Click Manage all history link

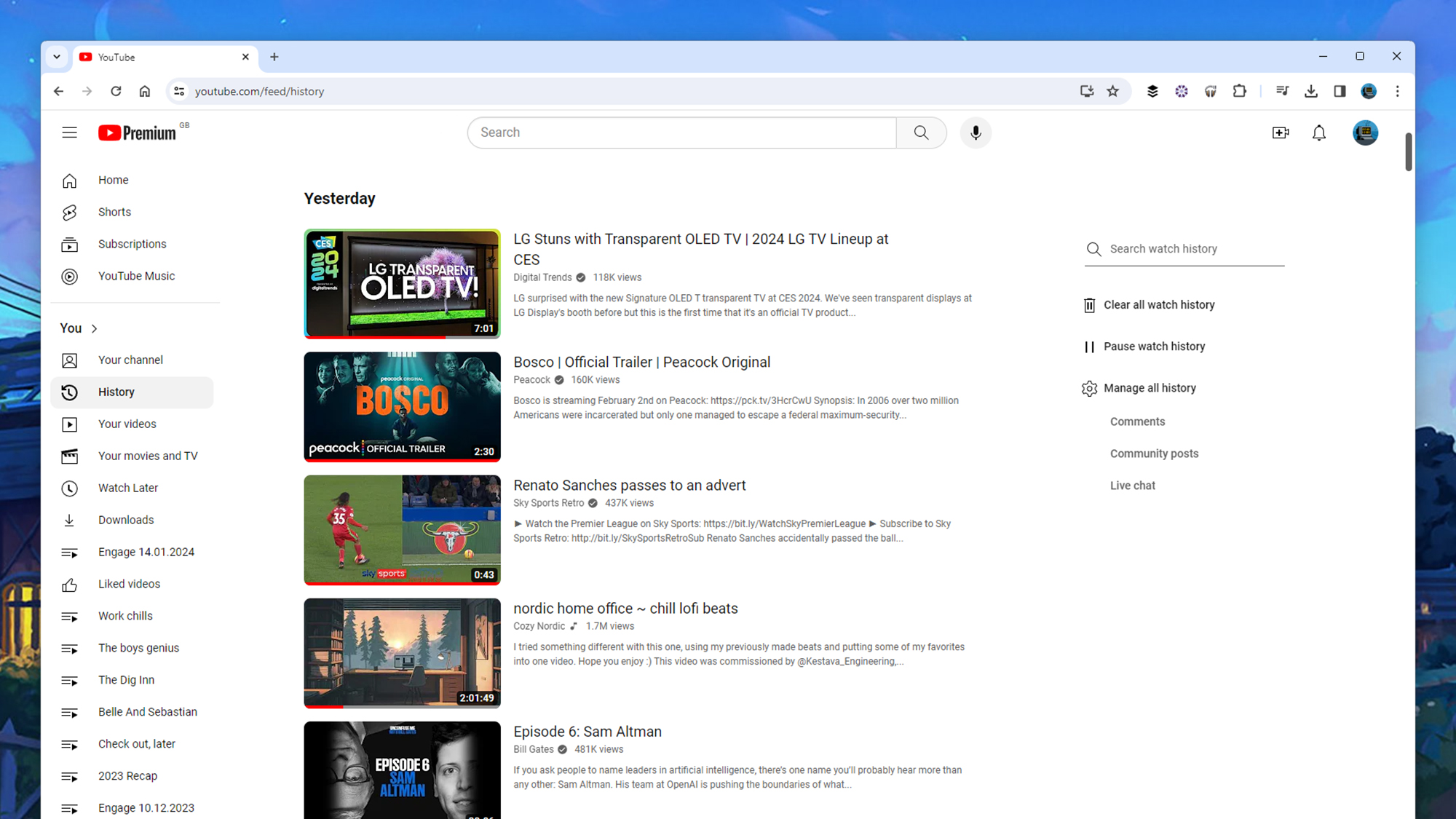coord(1150,388)
